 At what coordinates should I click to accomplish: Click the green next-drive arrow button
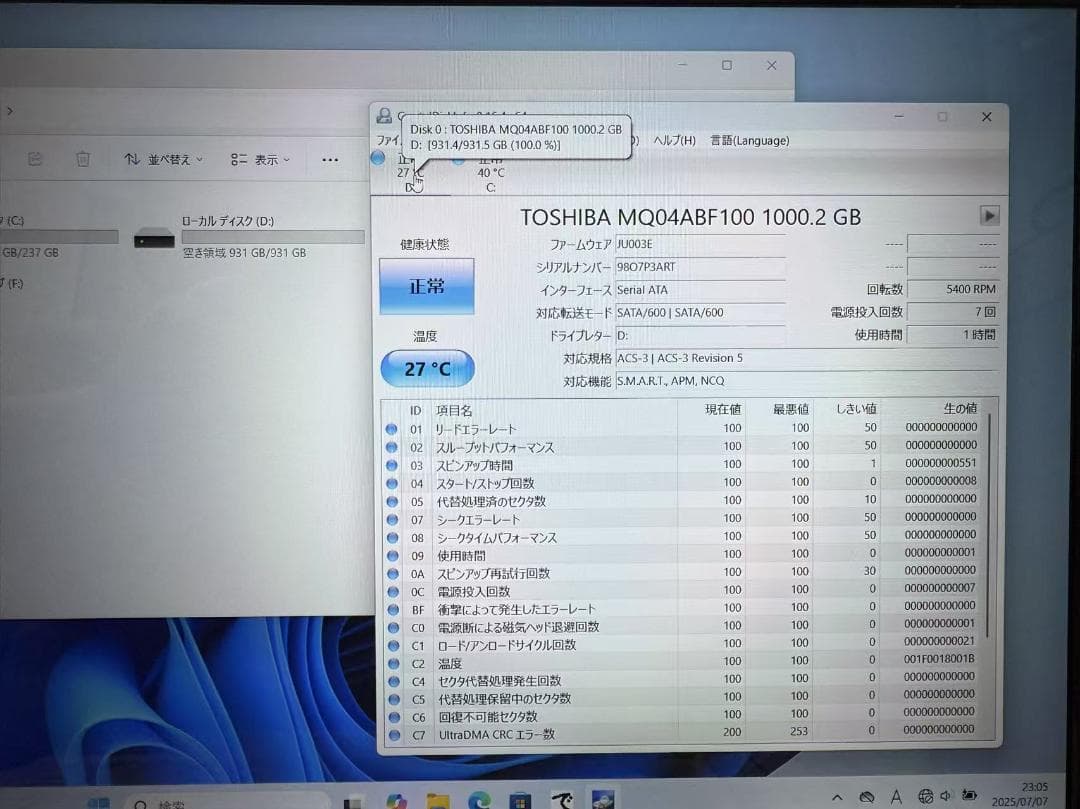pos(989,215)
